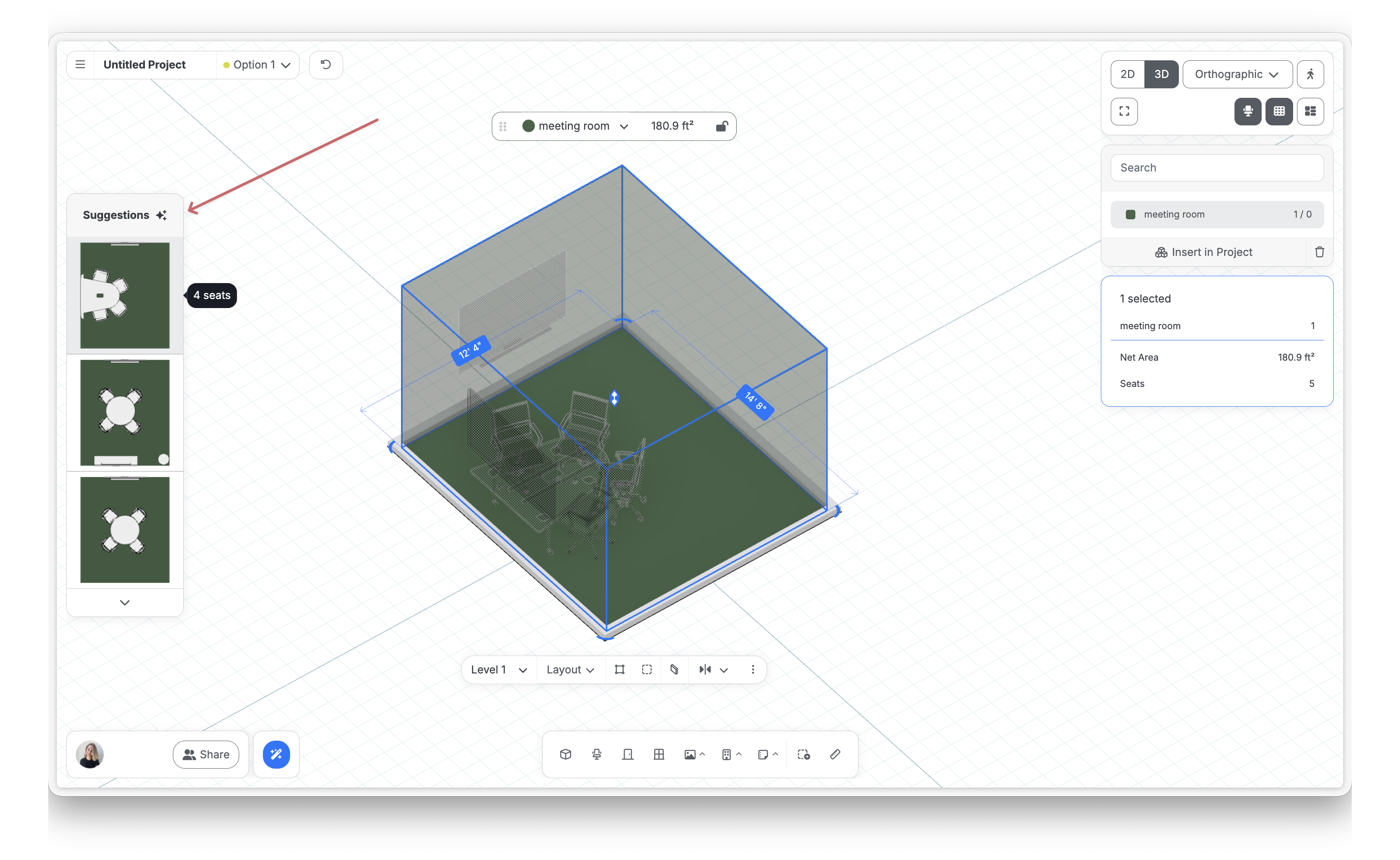Switch to 2D view

click(x=1128, y=75)
